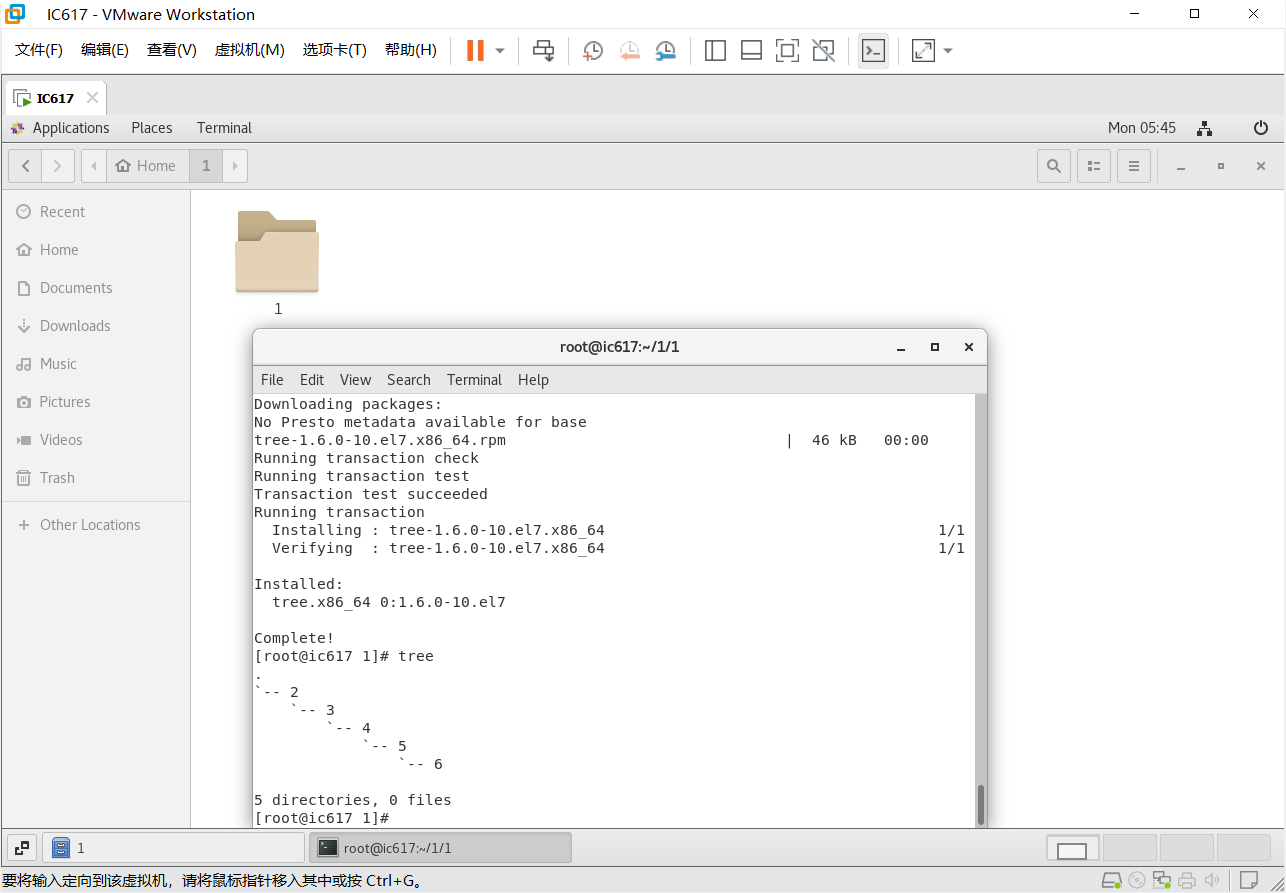Open Recent in the sidebar
The image size is (1286, 893).
(x=95, y=212)
